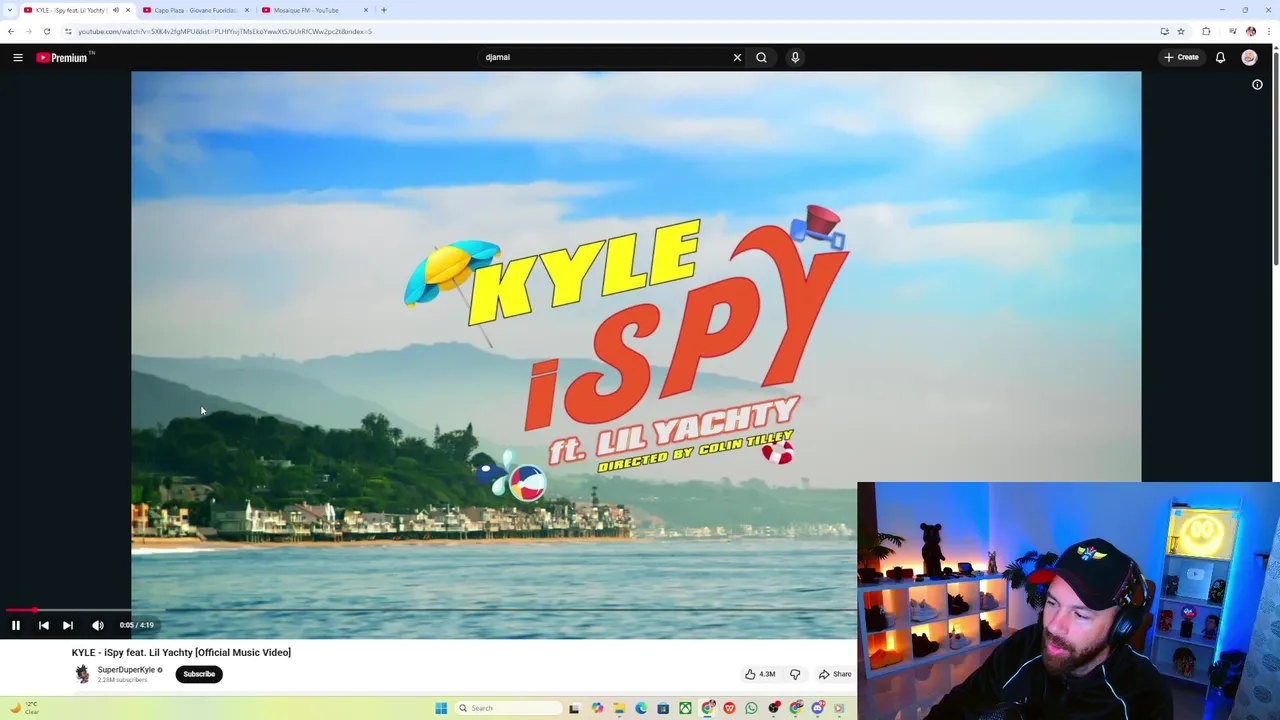Open Microsoft Edge from taskbar
This screenshot has width=1280, height=720.
[x=641, y=708]
